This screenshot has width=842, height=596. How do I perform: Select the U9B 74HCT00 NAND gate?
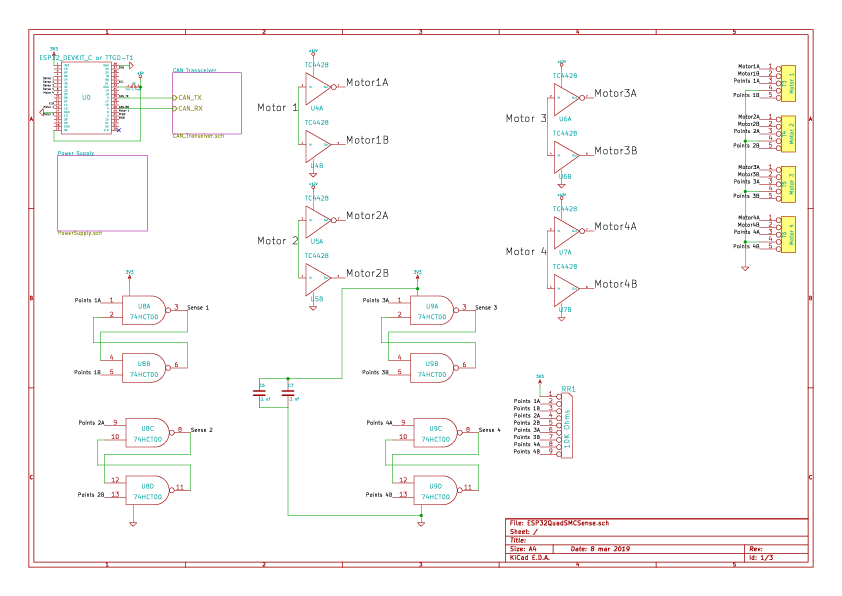pyautogui.click(x=433, y=368)
